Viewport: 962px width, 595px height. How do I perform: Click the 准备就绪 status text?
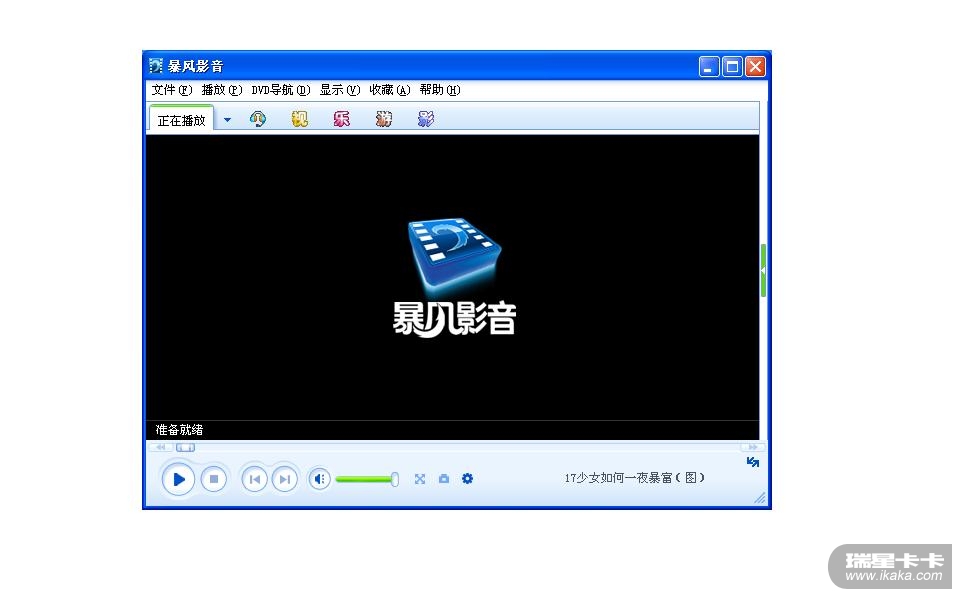click(179, 430)
